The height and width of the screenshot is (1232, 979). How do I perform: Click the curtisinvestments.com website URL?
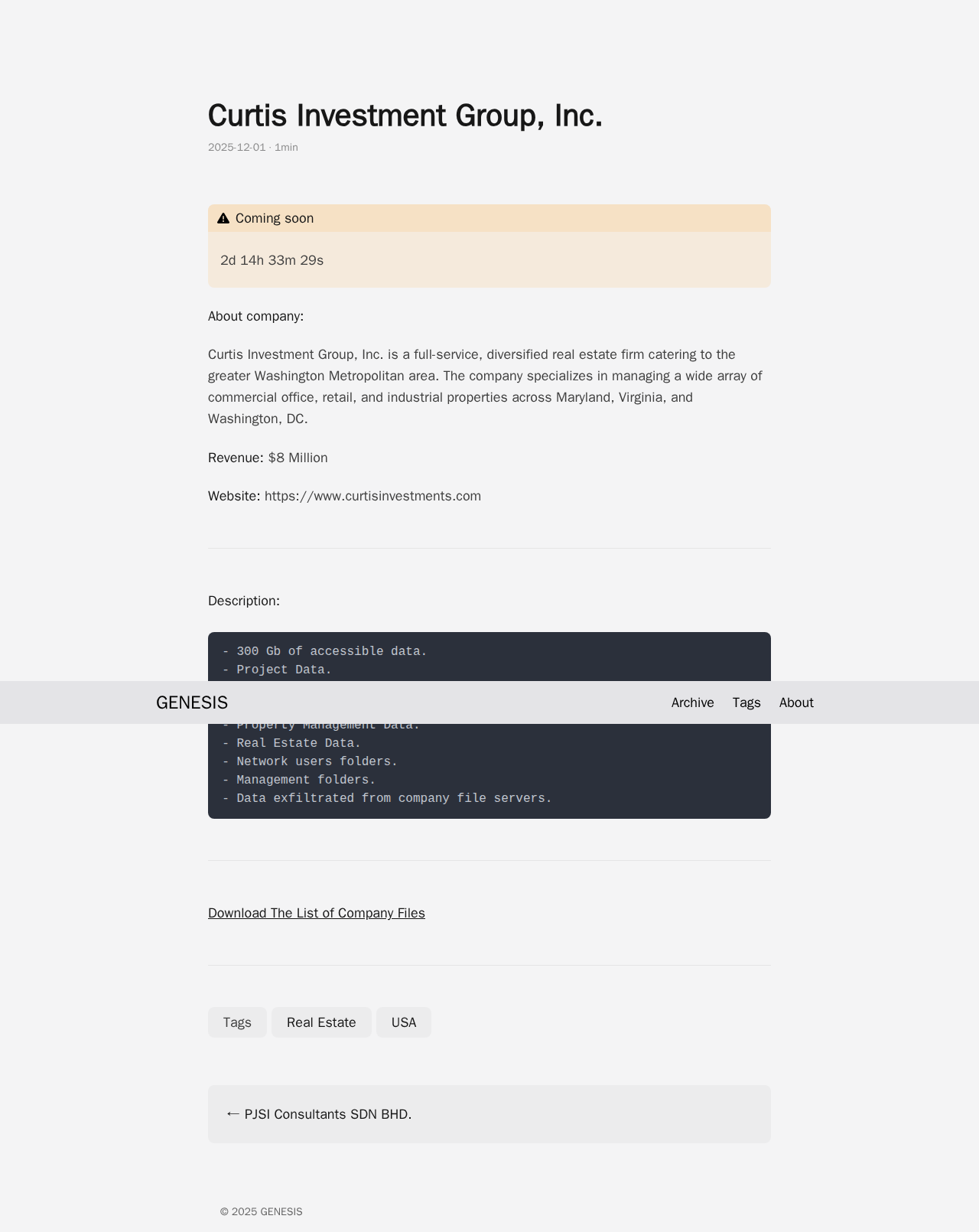coord(372,496)
